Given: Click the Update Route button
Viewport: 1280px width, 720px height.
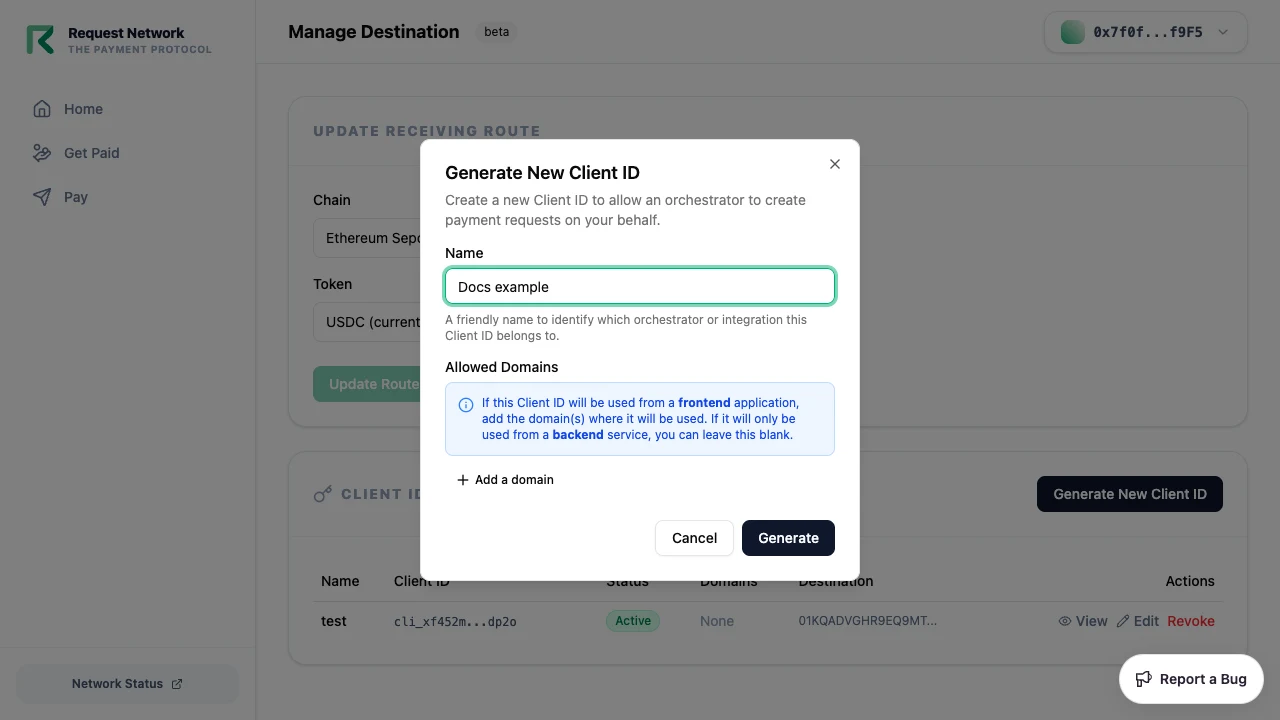Looking at the screenshot, I should point(367,384).
